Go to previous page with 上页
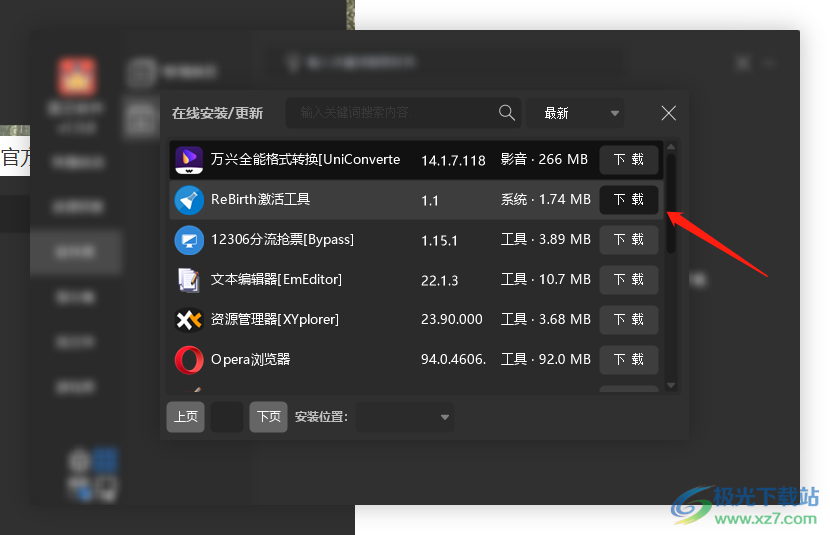Image resolution: width=830 pixels, height=535 pixels. [185, 417]
